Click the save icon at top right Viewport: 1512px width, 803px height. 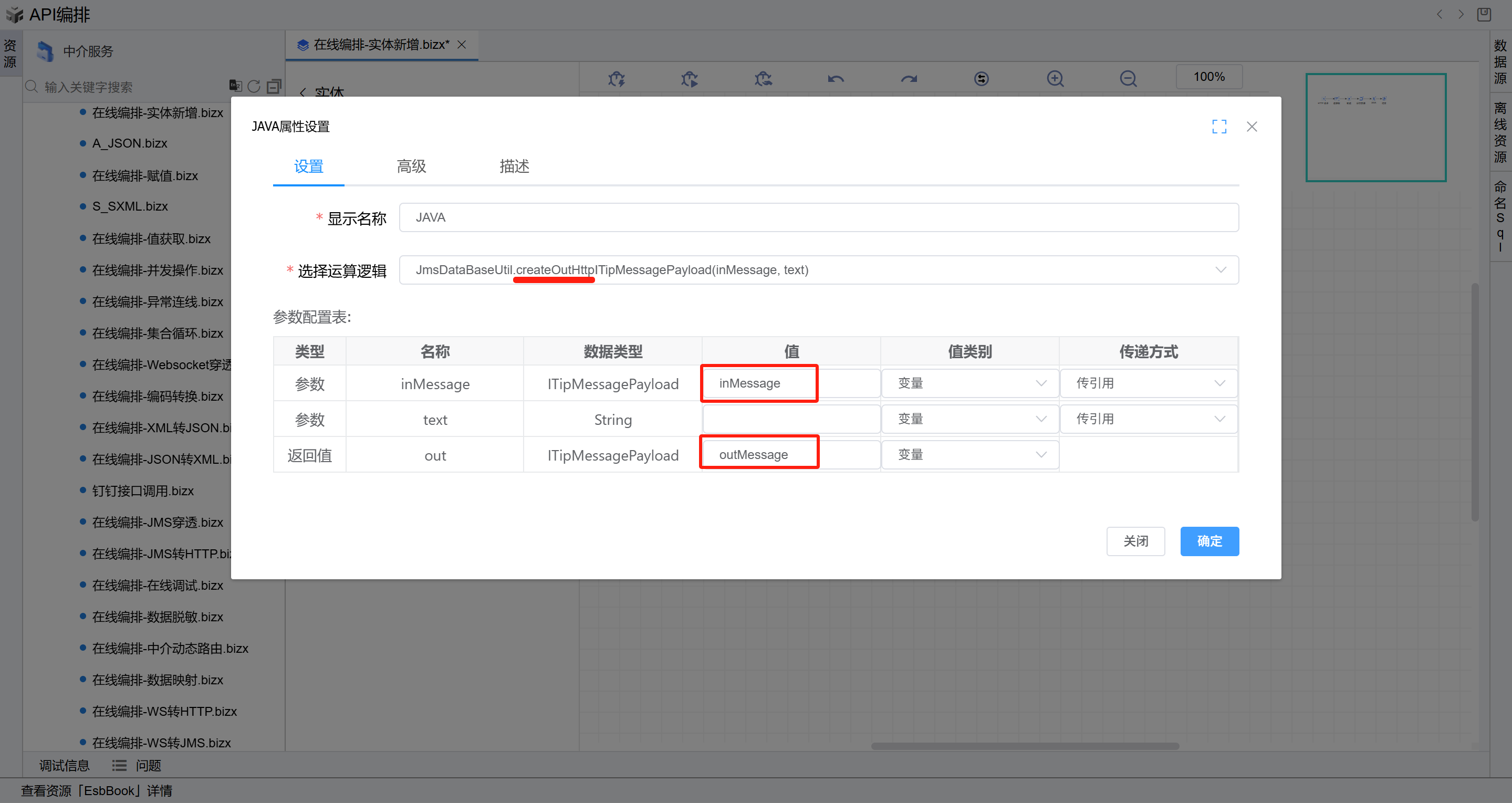[1483, 14]
